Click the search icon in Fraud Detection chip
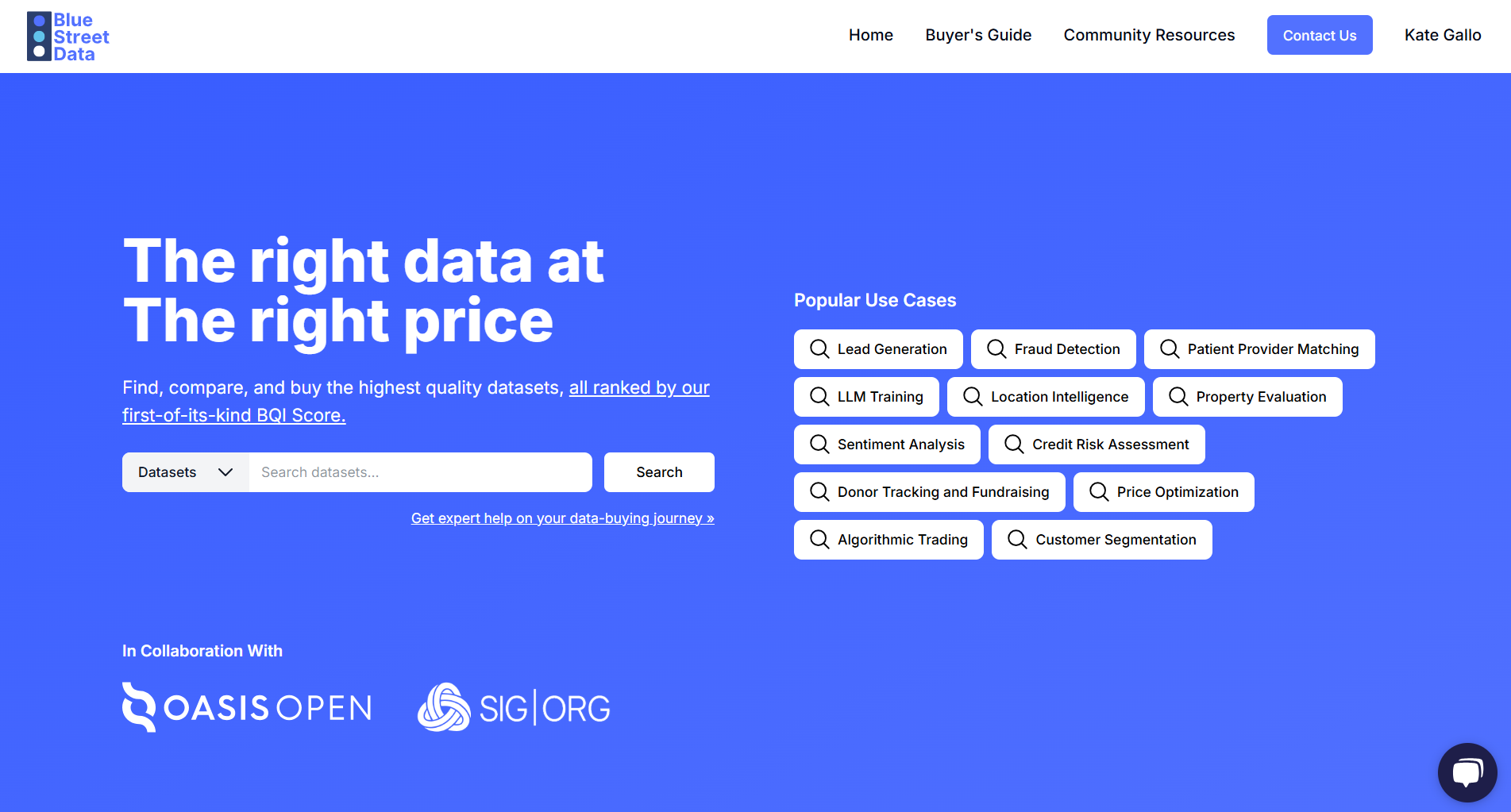 (x=996, y=348)
